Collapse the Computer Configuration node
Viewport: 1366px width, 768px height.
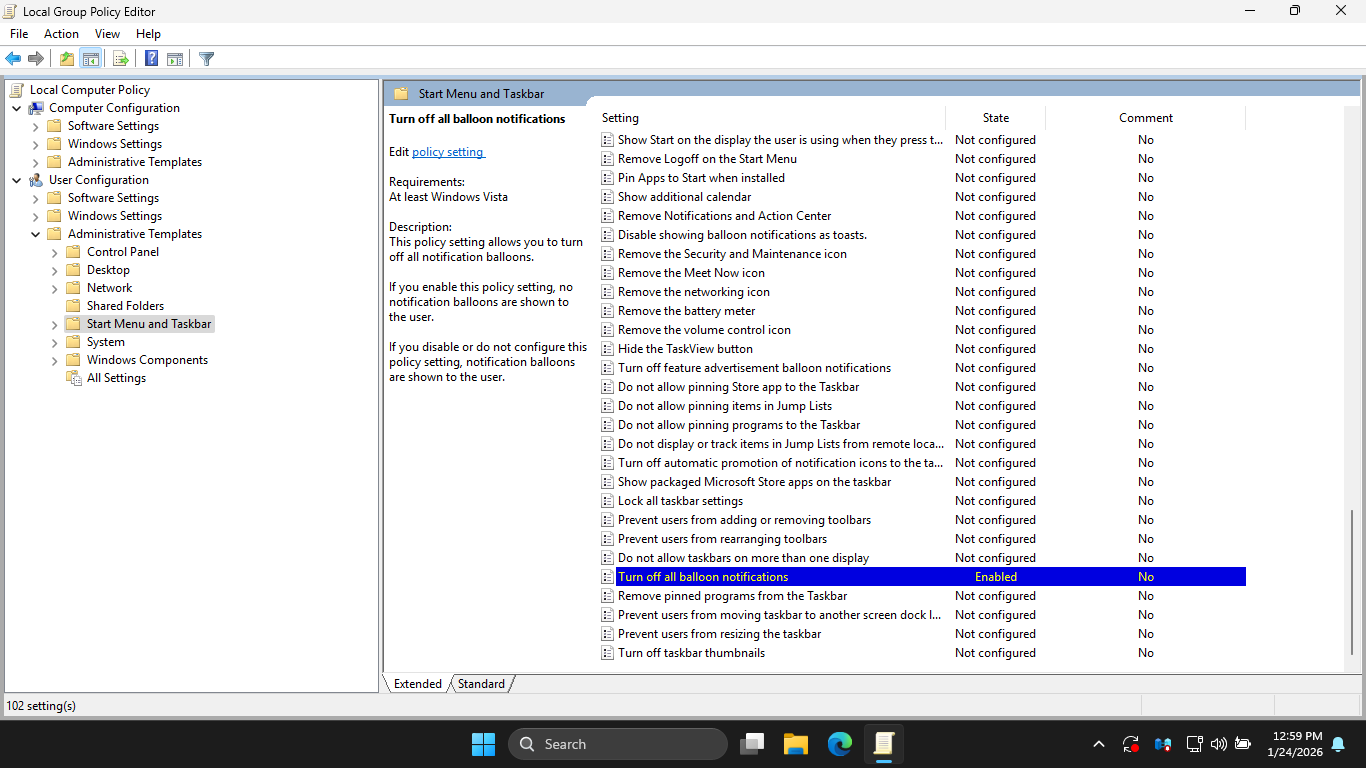[17, 108]
